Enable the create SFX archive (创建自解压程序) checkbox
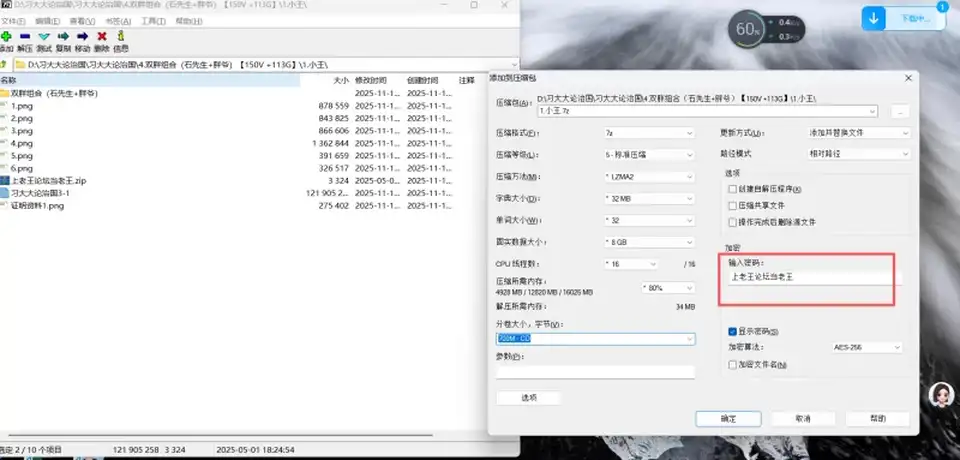The width and height of the screenshot is (960, 460). (x=732, y=189)
